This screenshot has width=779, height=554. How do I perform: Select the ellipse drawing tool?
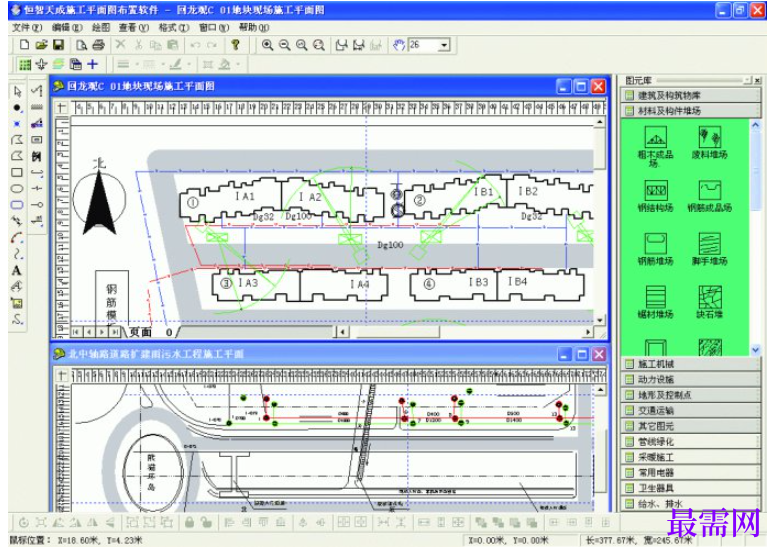pyautogui.click(x=16, y=189)
